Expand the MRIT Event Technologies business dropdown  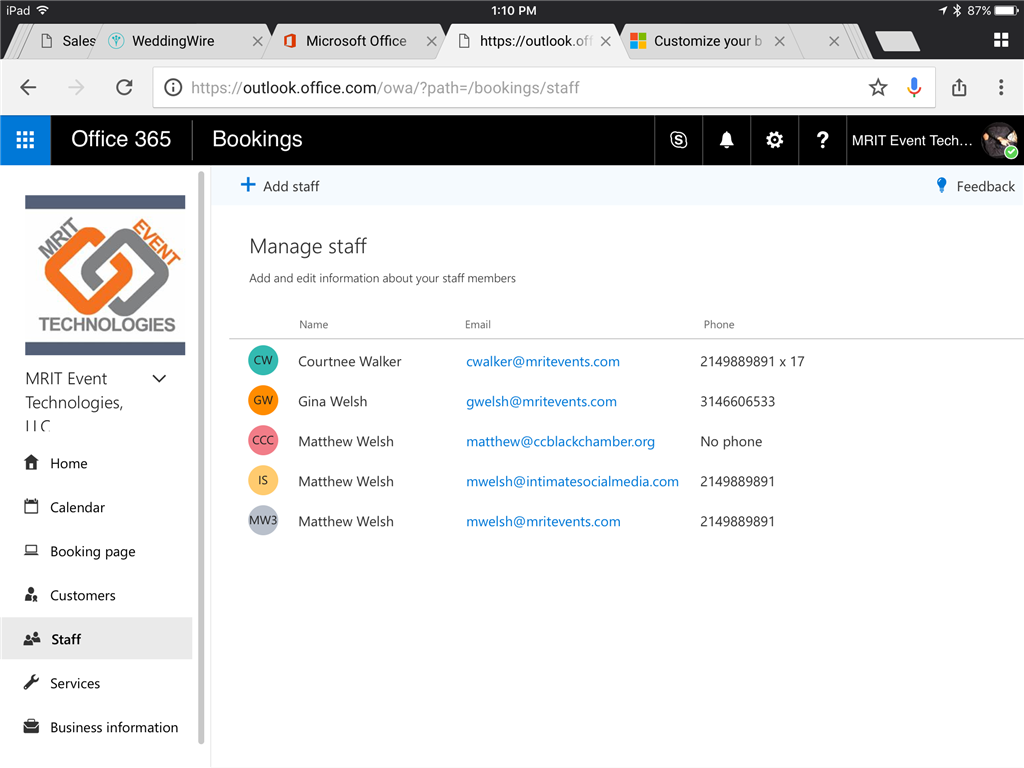tap(159, 379)
